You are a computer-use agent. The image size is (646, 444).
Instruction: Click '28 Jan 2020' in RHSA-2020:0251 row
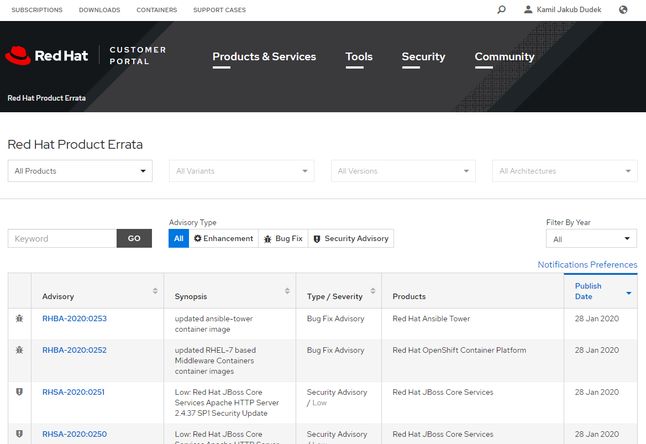point(597,392)
